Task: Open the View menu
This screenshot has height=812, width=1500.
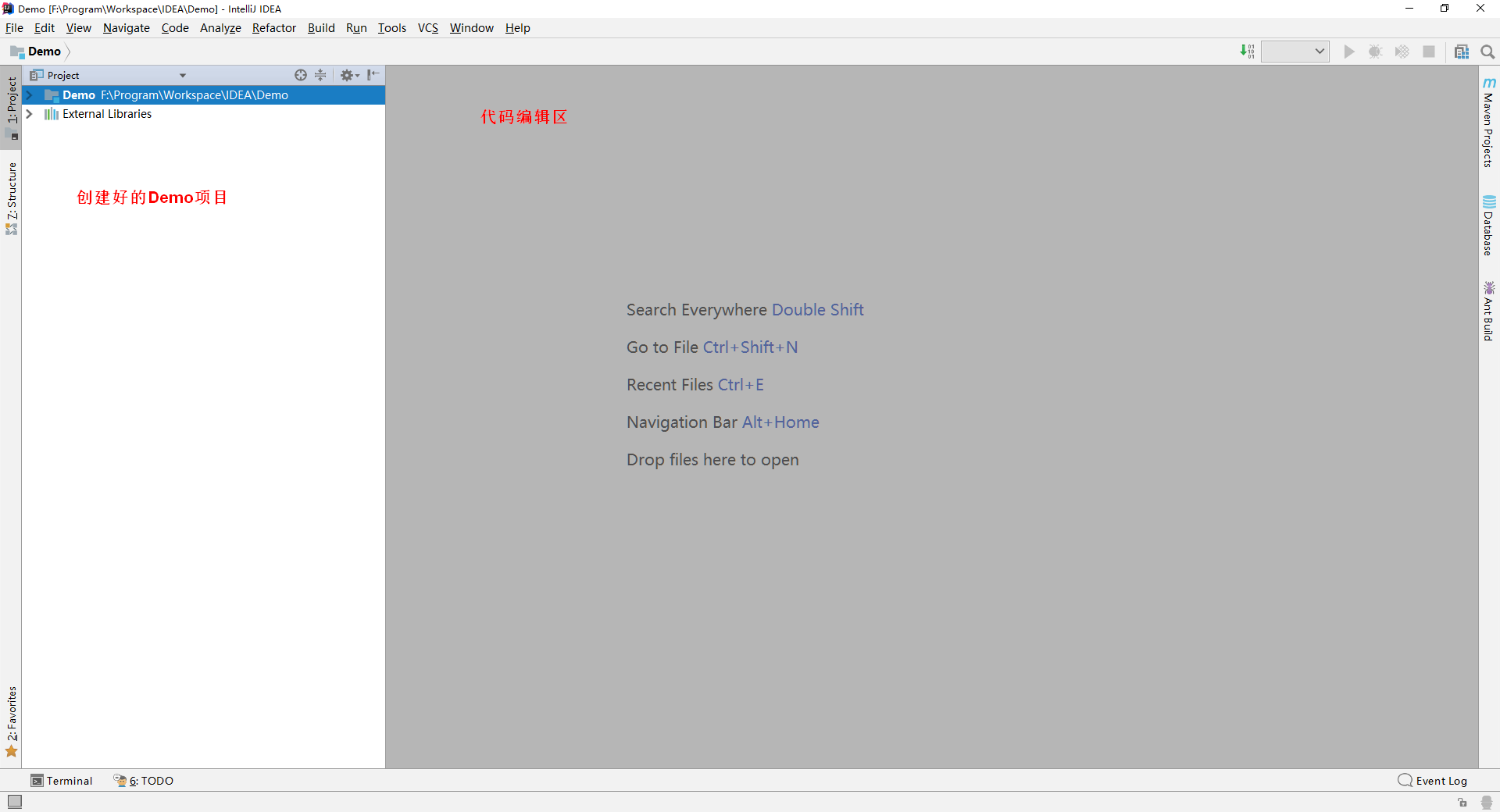Action: point(78,28)
